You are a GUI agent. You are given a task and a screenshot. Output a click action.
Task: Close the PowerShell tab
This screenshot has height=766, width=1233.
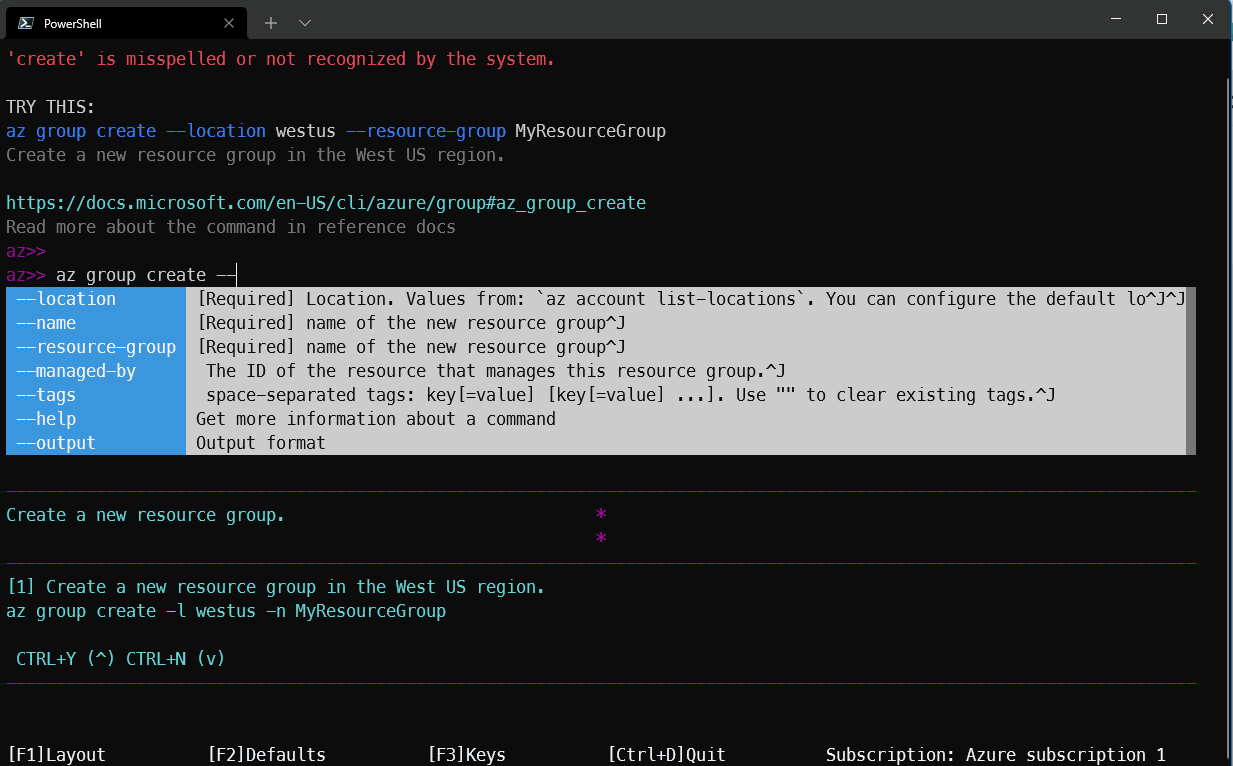230,23
